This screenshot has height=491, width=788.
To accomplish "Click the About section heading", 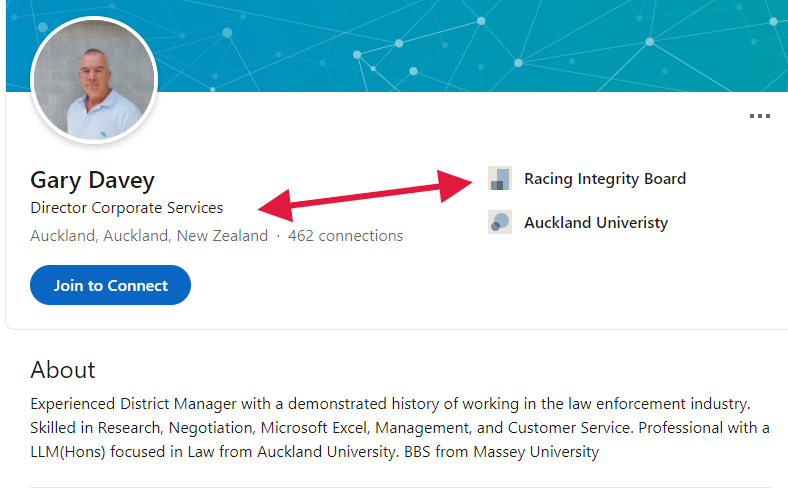I will click(63, 370).
